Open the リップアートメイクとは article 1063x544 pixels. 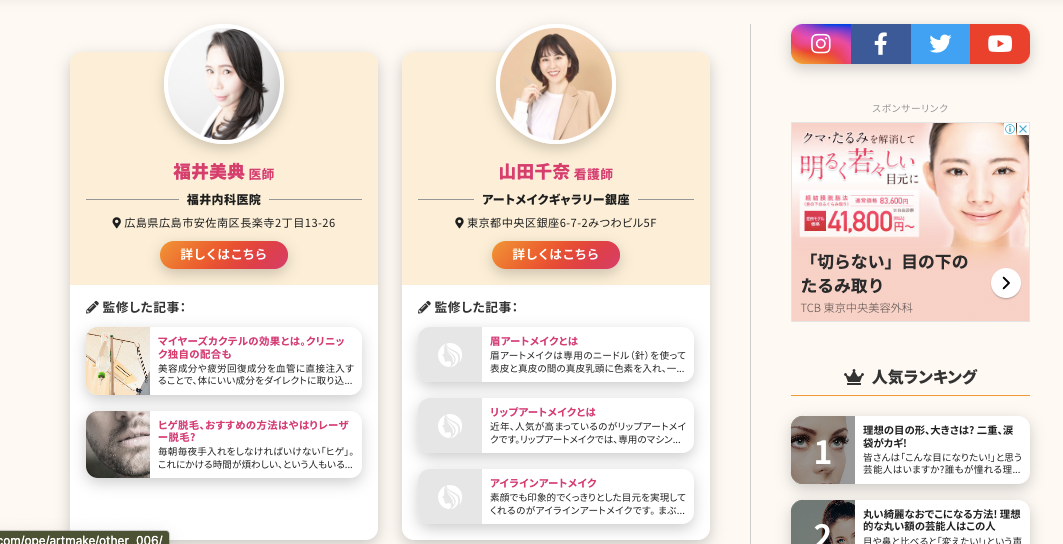click(x=556, y=425)
